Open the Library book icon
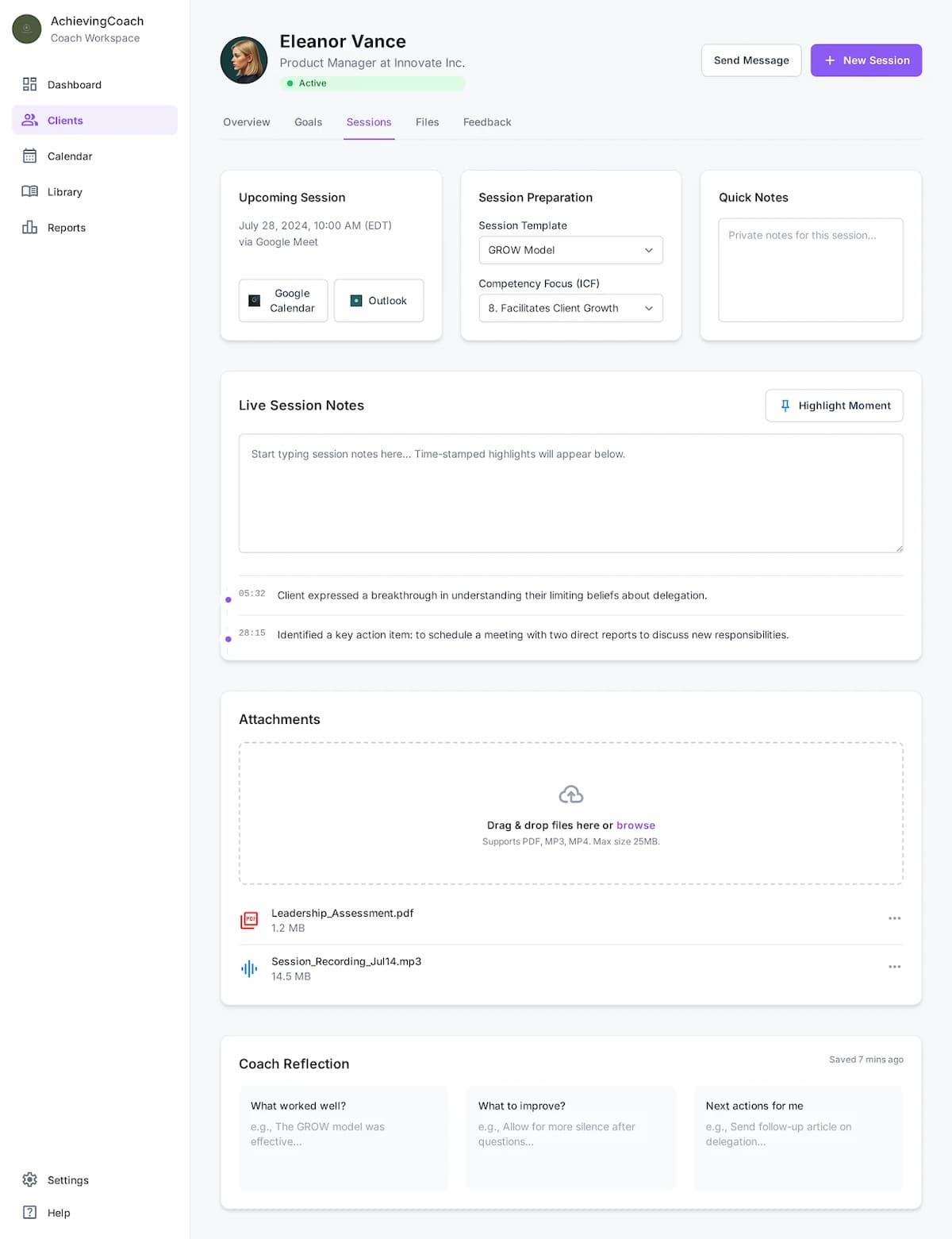Viewport: 952px width, 1239px height. (29, 191)
